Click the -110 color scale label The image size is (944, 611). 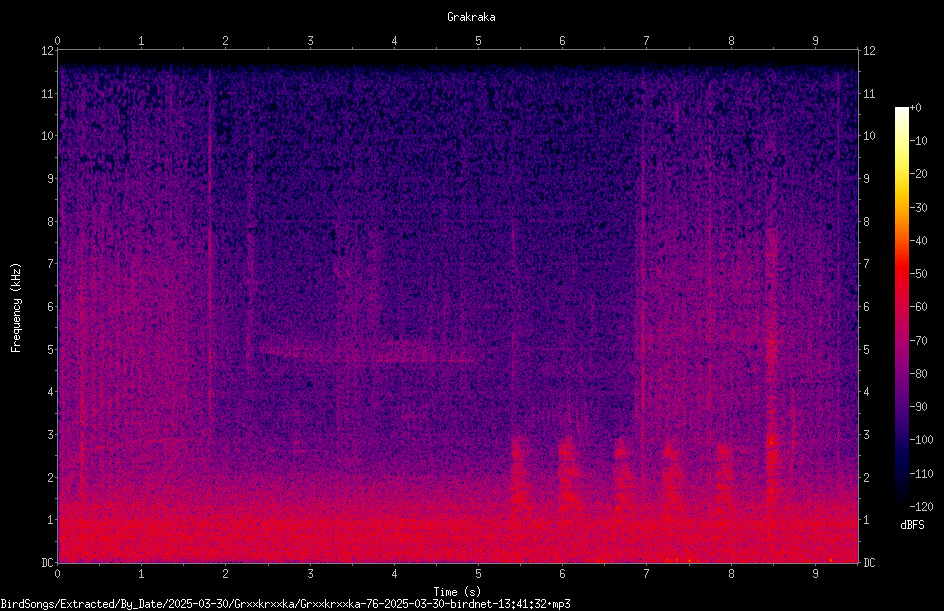click(x=921, y=474)
